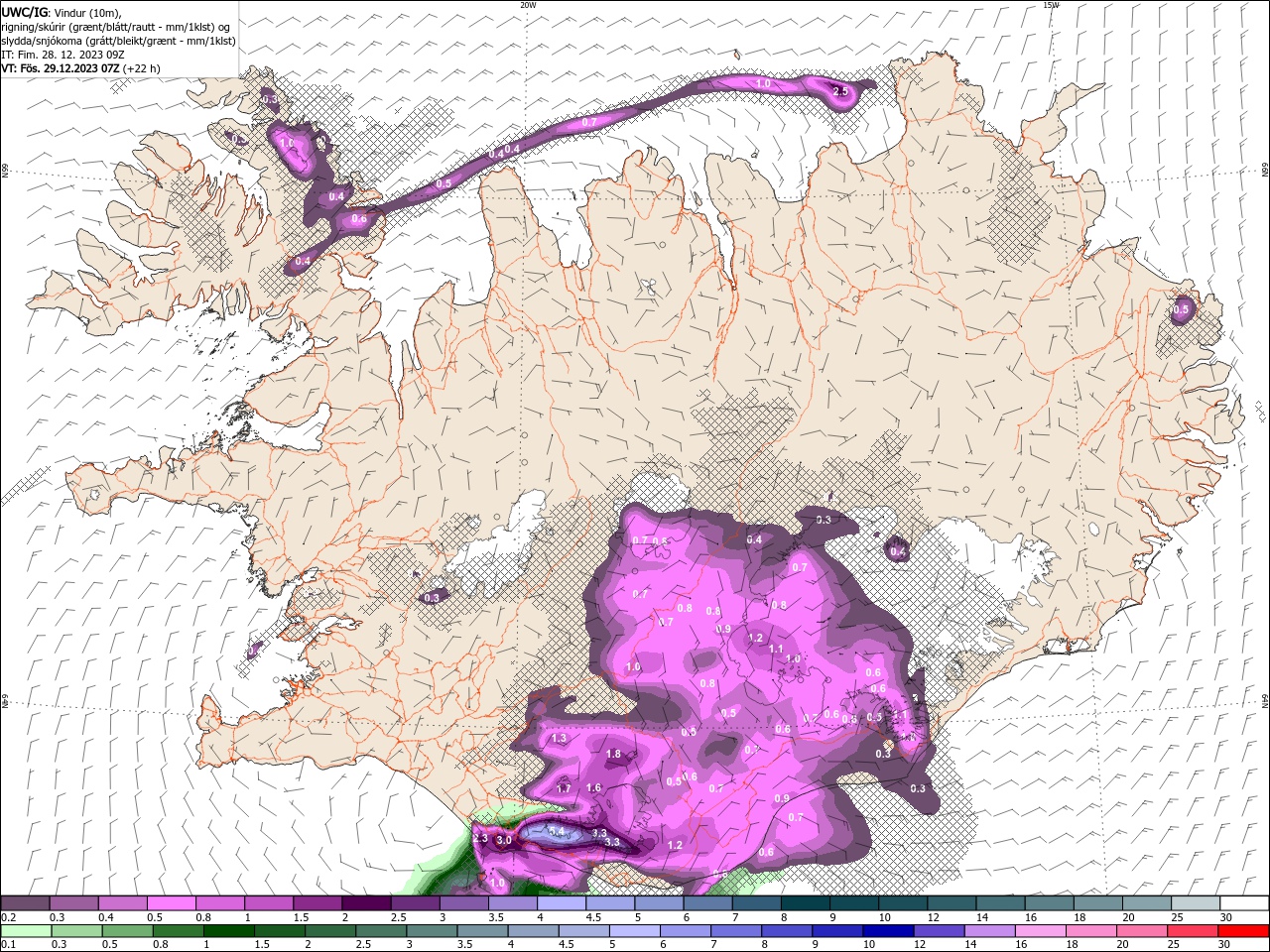This screenshot has height=952, width=1270.
Task: Click the slydda/snjókoma legend description line
Action: 118,41
